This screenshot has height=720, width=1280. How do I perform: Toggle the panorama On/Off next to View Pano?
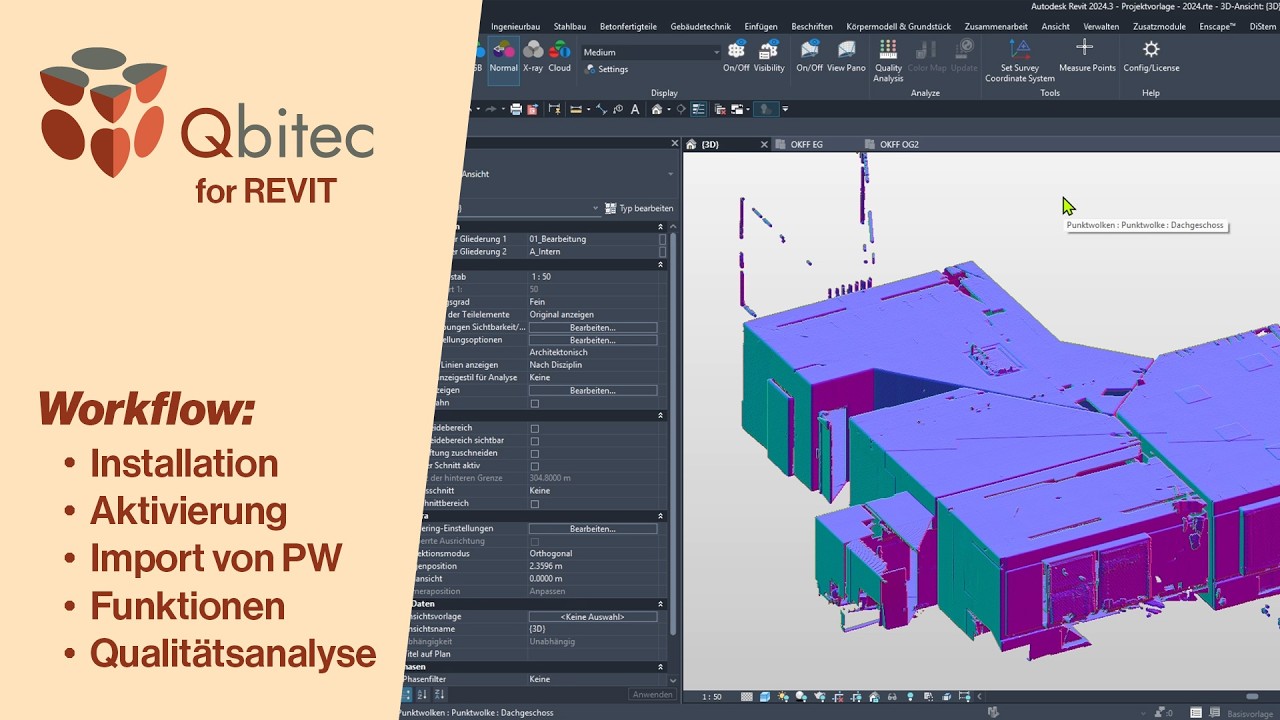click(809, 57)
